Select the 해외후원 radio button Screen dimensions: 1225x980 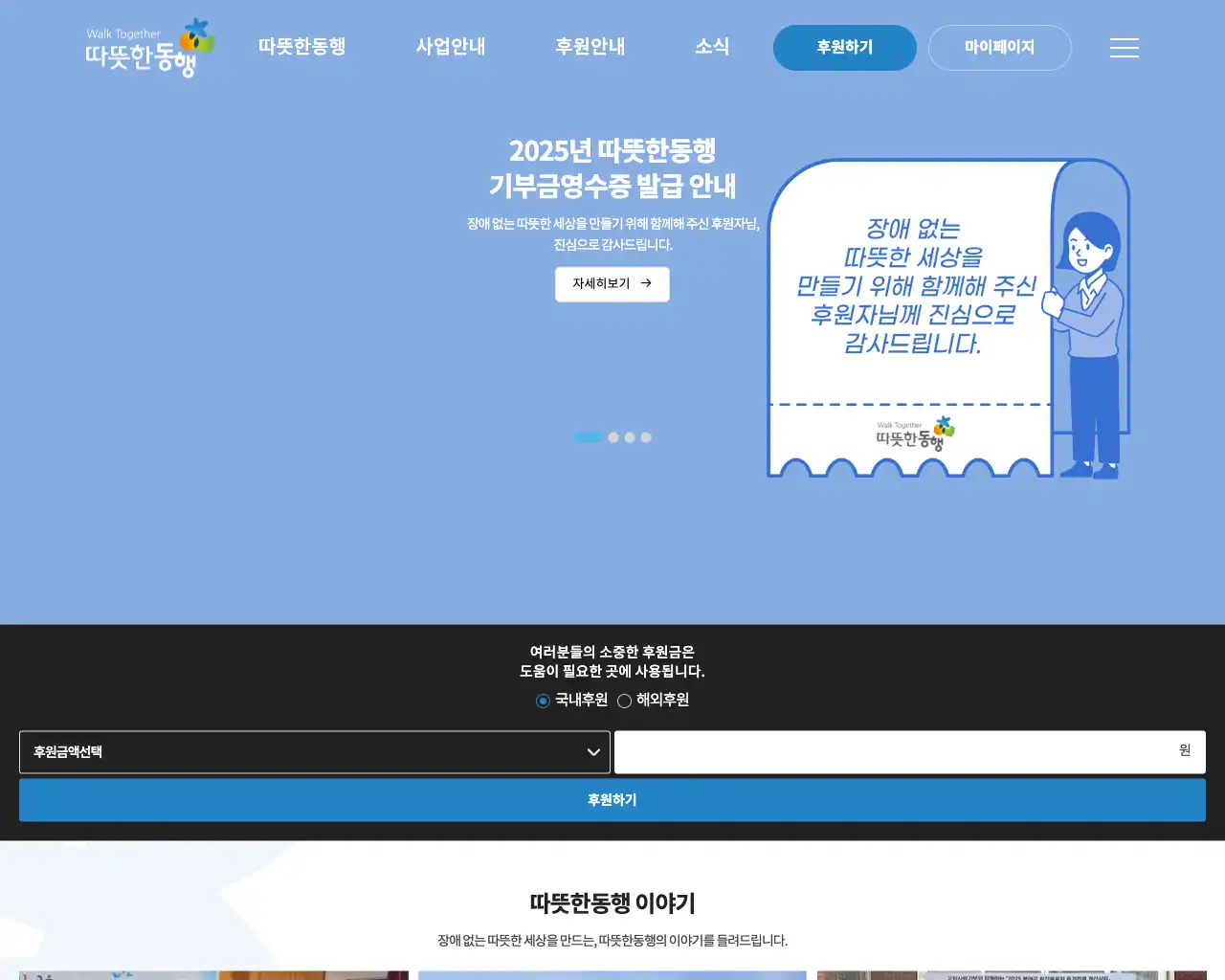[623, 700]
